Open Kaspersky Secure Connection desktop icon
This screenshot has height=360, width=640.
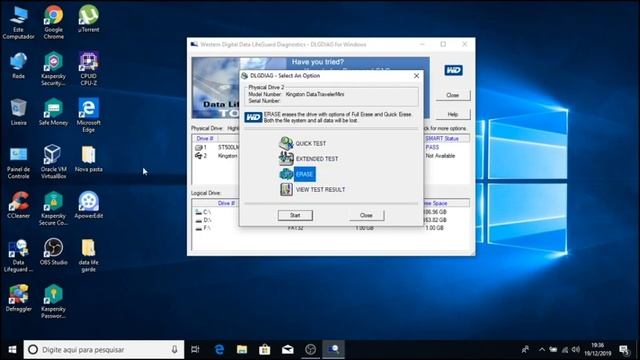tap(53, 208)
